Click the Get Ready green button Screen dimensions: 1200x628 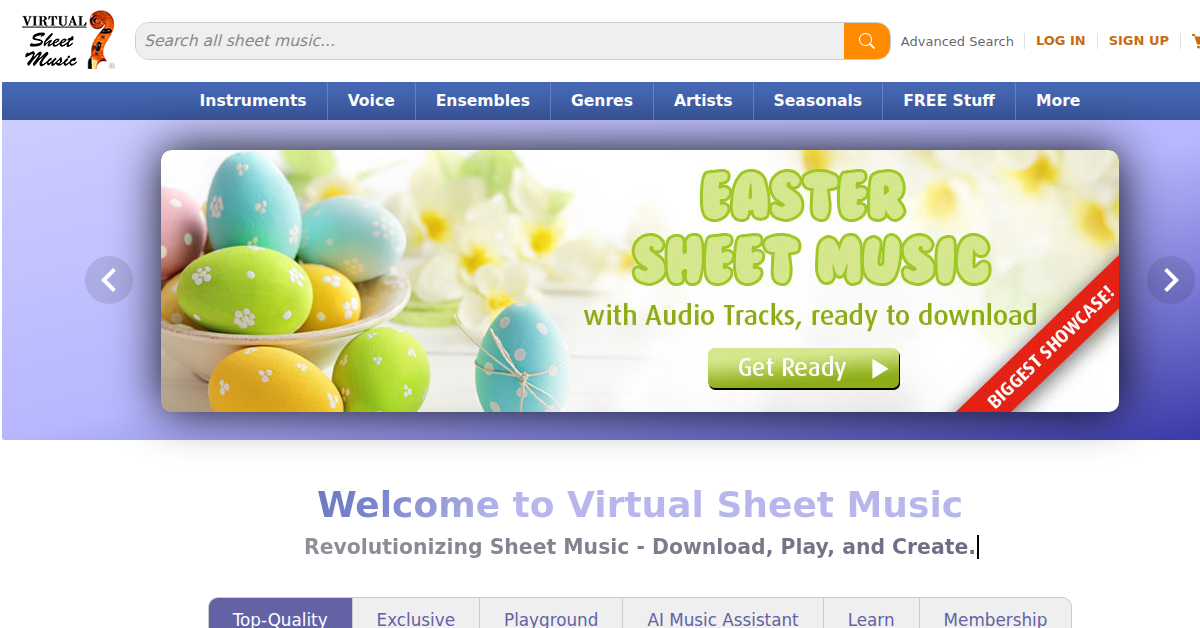[x=803, y=368]
